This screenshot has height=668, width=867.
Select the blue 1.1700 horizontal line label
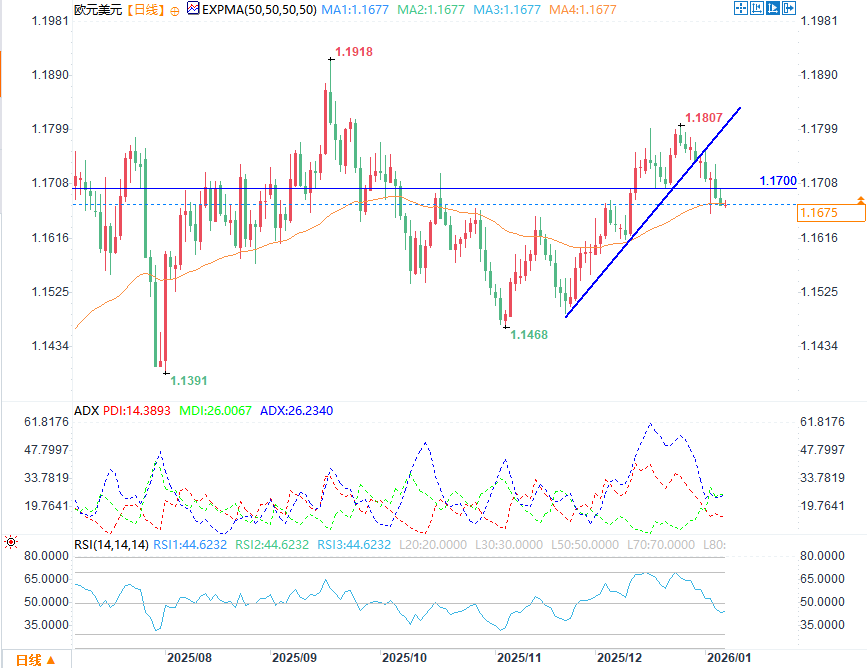pos(777,181)
